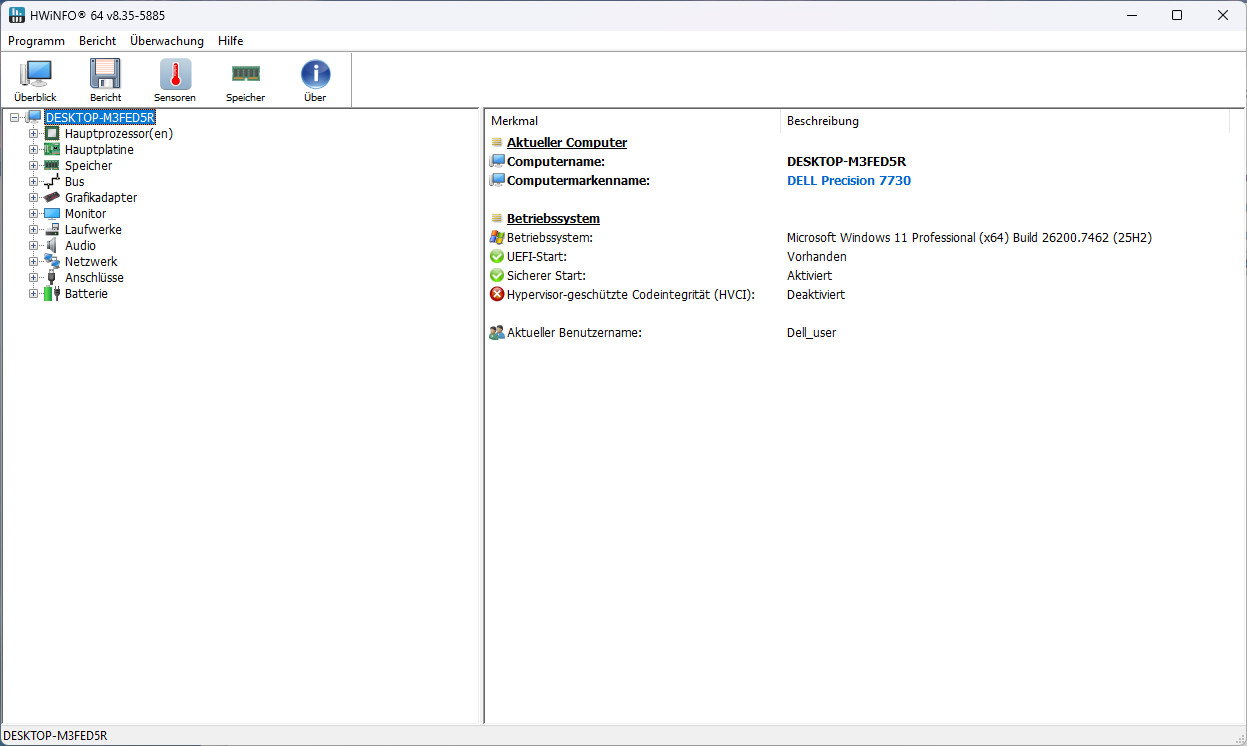Open the Hilfe menu
The width and height of the screenshot is (1247, 746).
[231, 41]
